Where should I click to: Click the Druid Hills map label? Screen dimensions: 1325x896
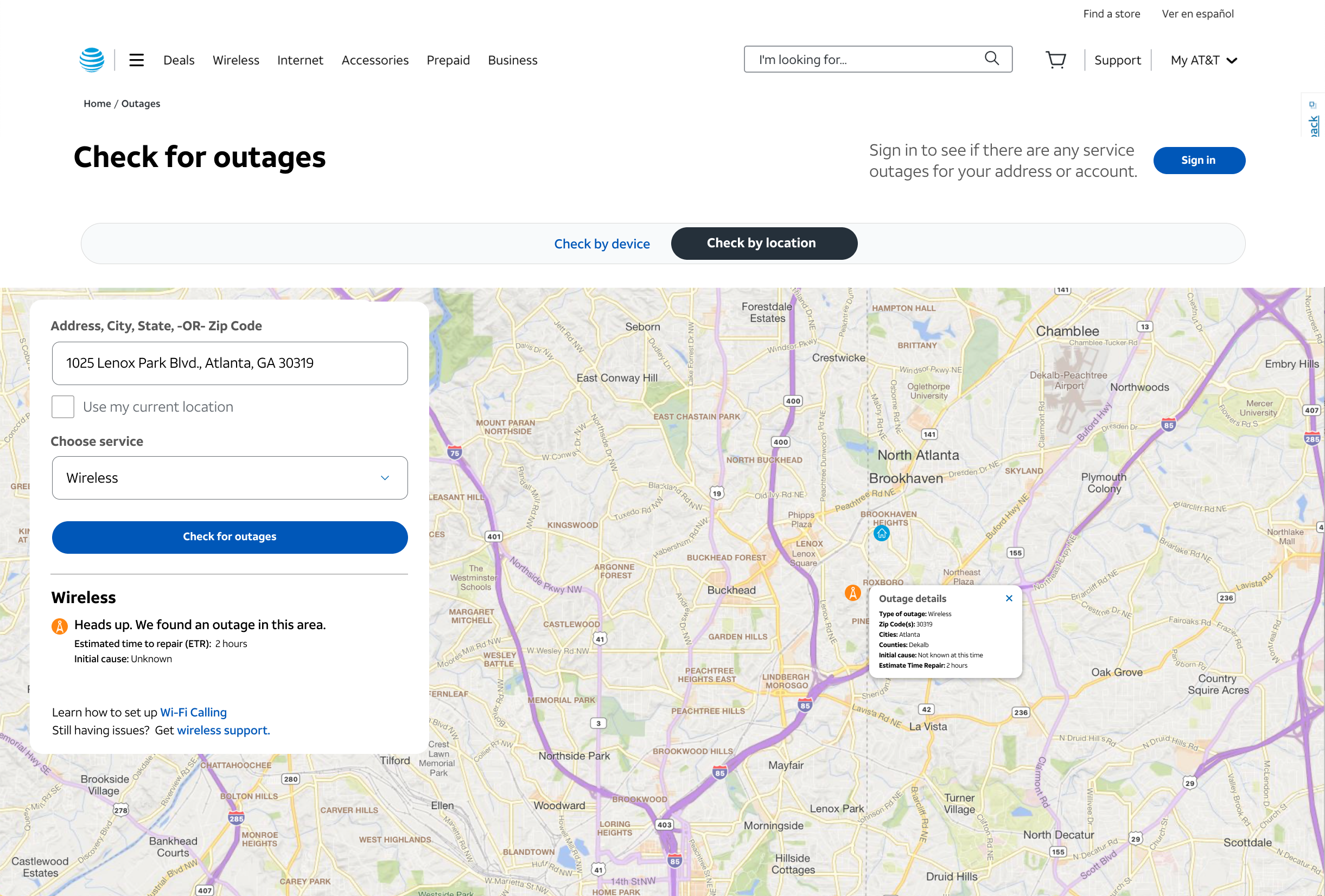(952, 876)
